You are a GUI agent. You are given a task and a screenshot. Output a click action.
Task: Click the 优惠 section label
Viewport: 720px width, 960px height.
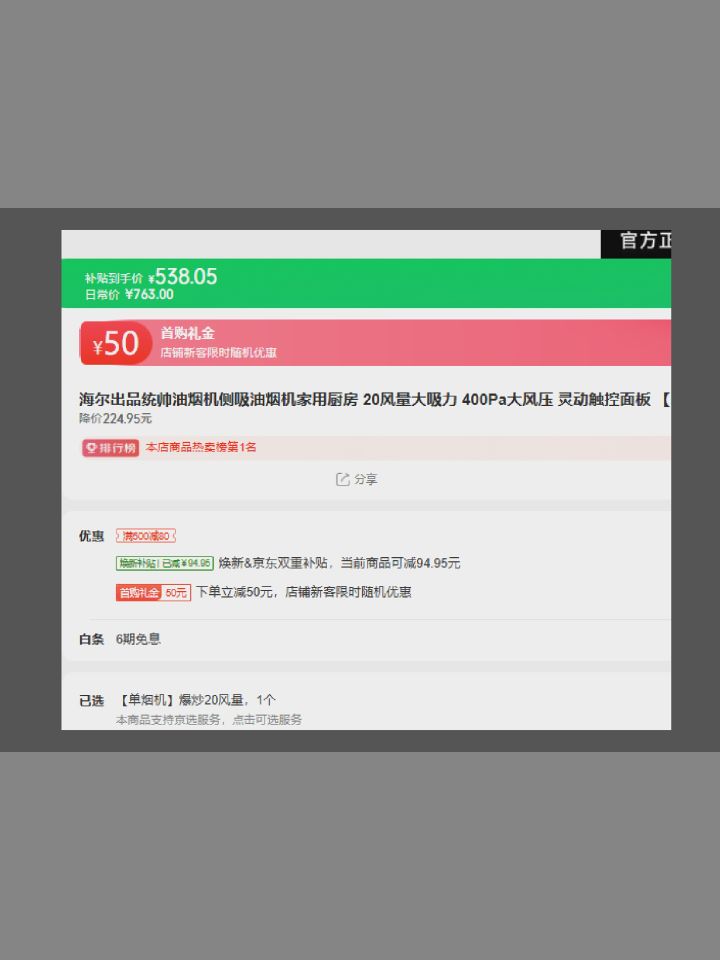point(91,536)
